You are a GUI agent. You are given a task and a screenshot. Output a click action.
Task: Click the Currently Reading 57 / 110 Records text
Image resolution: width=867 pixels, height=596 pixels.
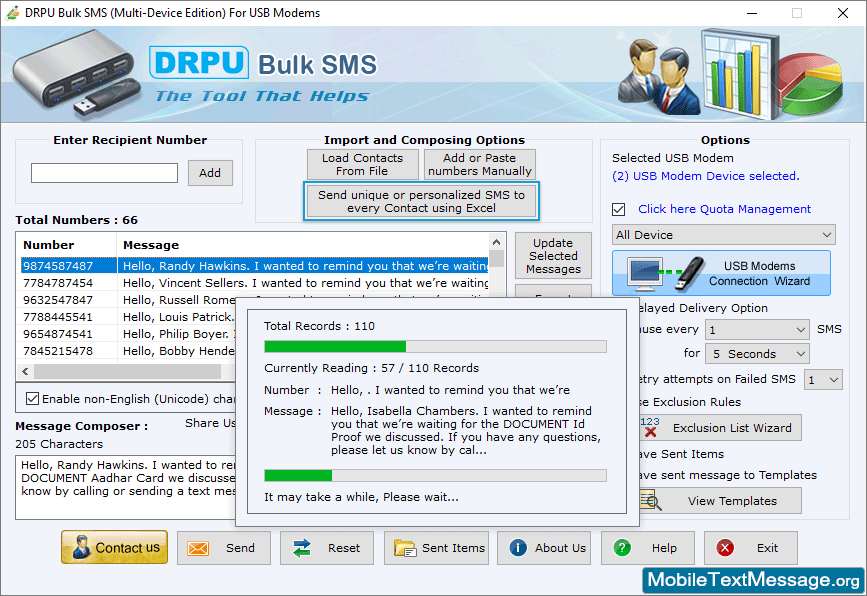[372, 368]
